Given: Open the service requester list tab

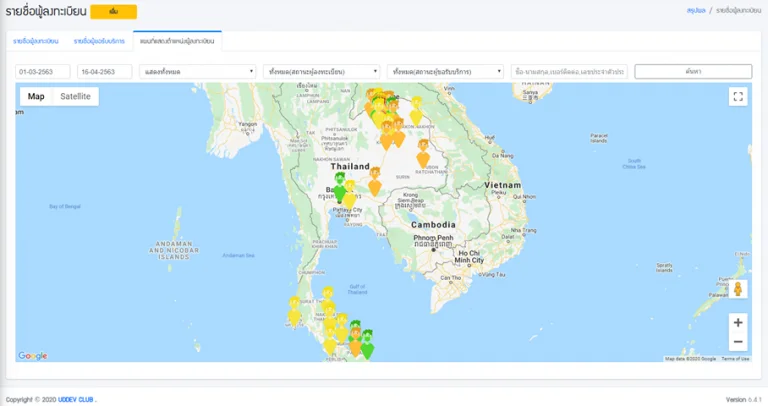Looking at the screenshot, I should pos(99,41).
